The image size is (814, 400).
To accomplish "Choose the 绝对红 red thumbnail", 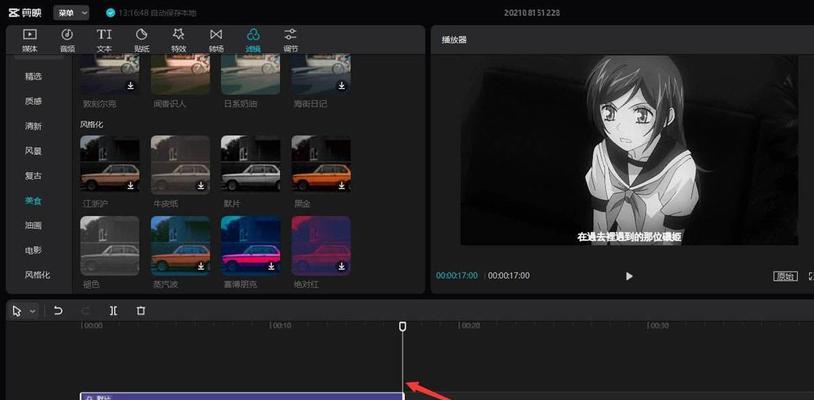I will (321, 246).
